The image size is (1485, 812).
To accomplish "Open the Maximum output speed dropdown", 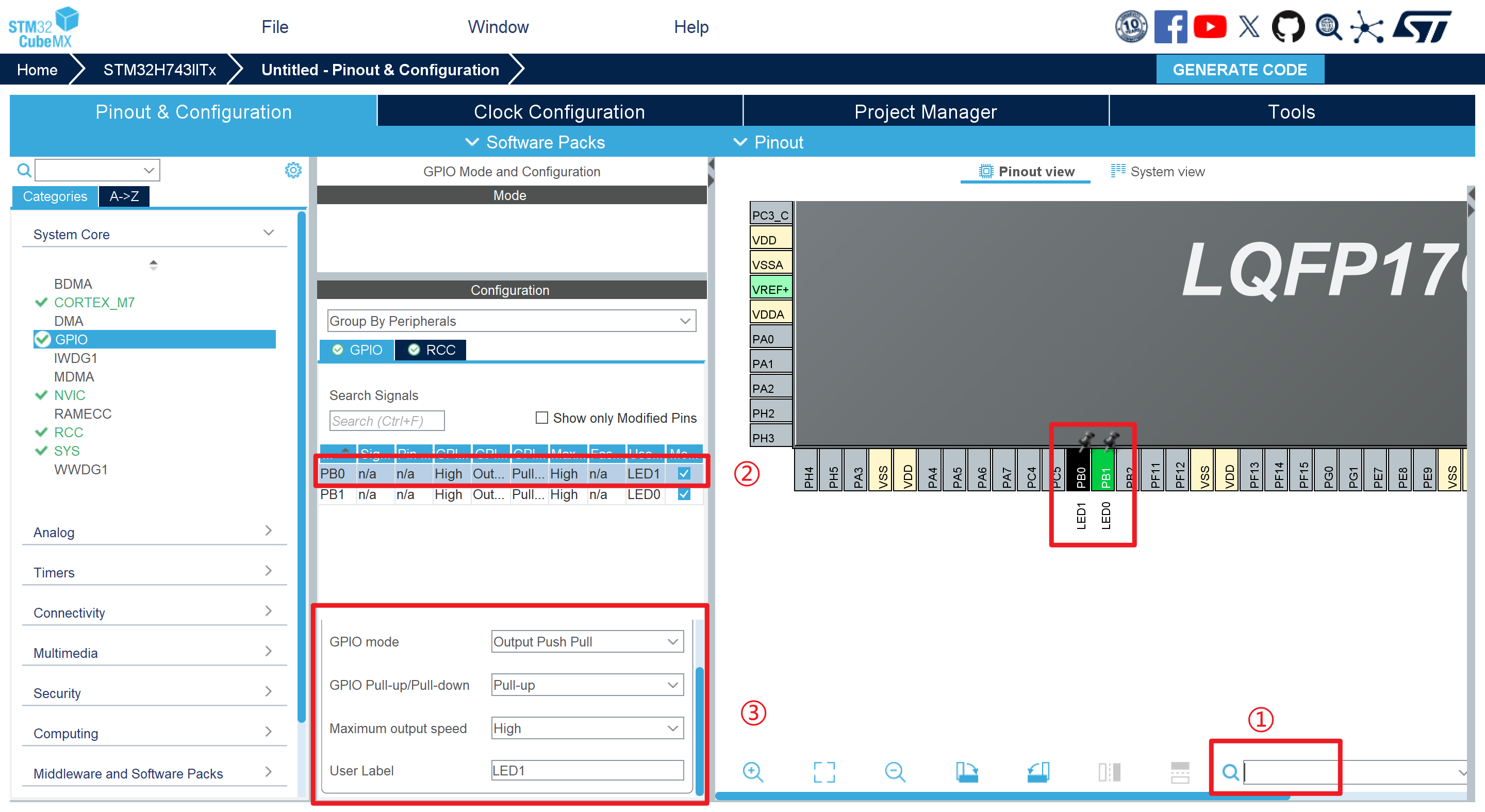I will (x=587, y=728).
